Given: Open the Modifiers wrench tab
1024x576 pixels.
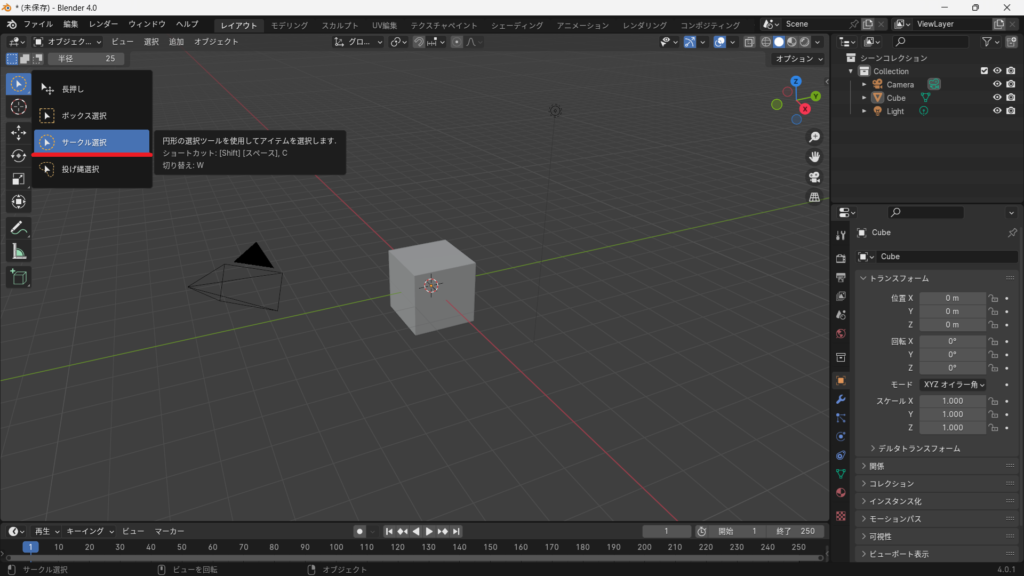Looking at the screenshot, I should (840, 399).
